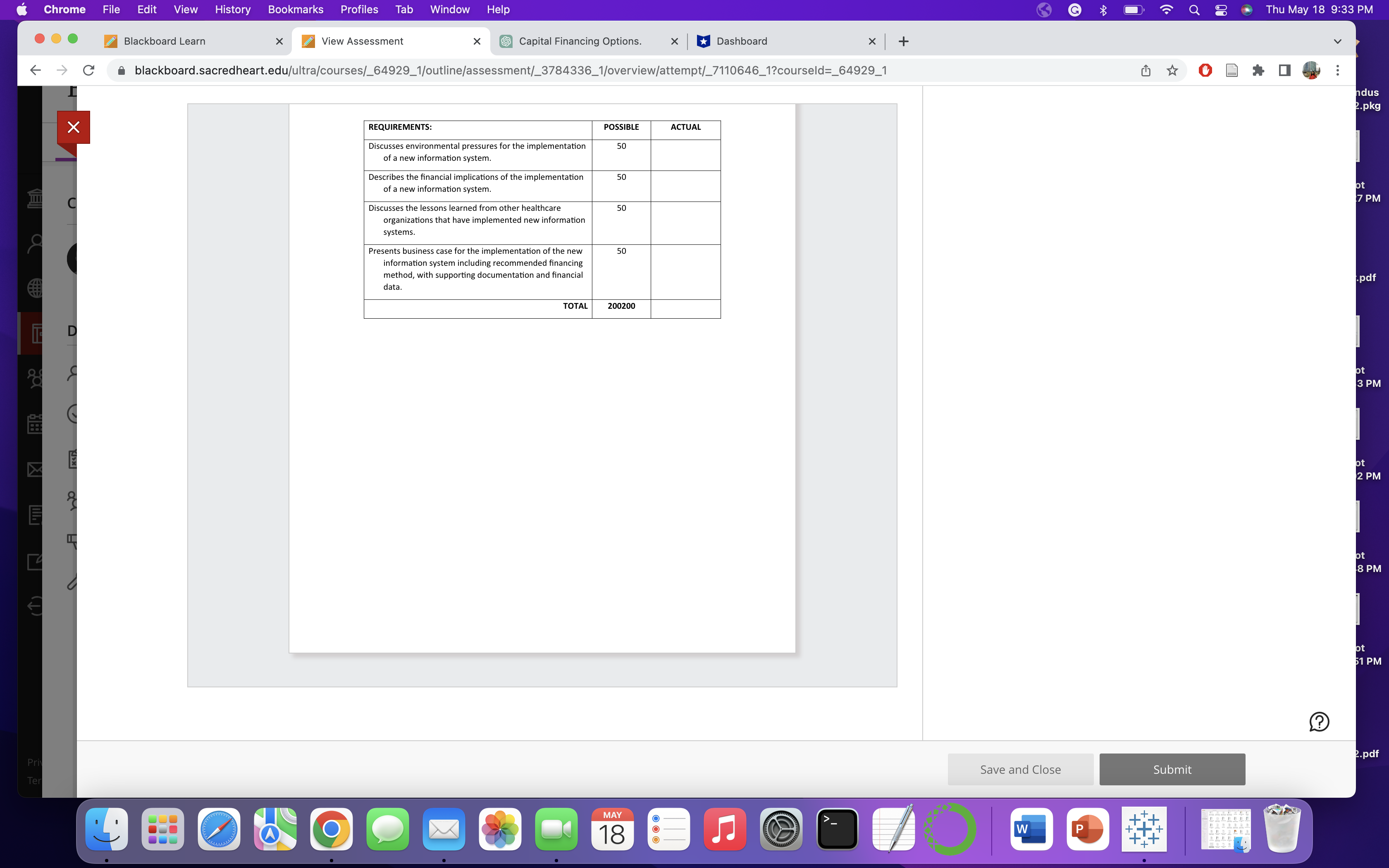Reload the page with the refresh icon
This screenshot has height=868, width=1389.
[88, 71]
